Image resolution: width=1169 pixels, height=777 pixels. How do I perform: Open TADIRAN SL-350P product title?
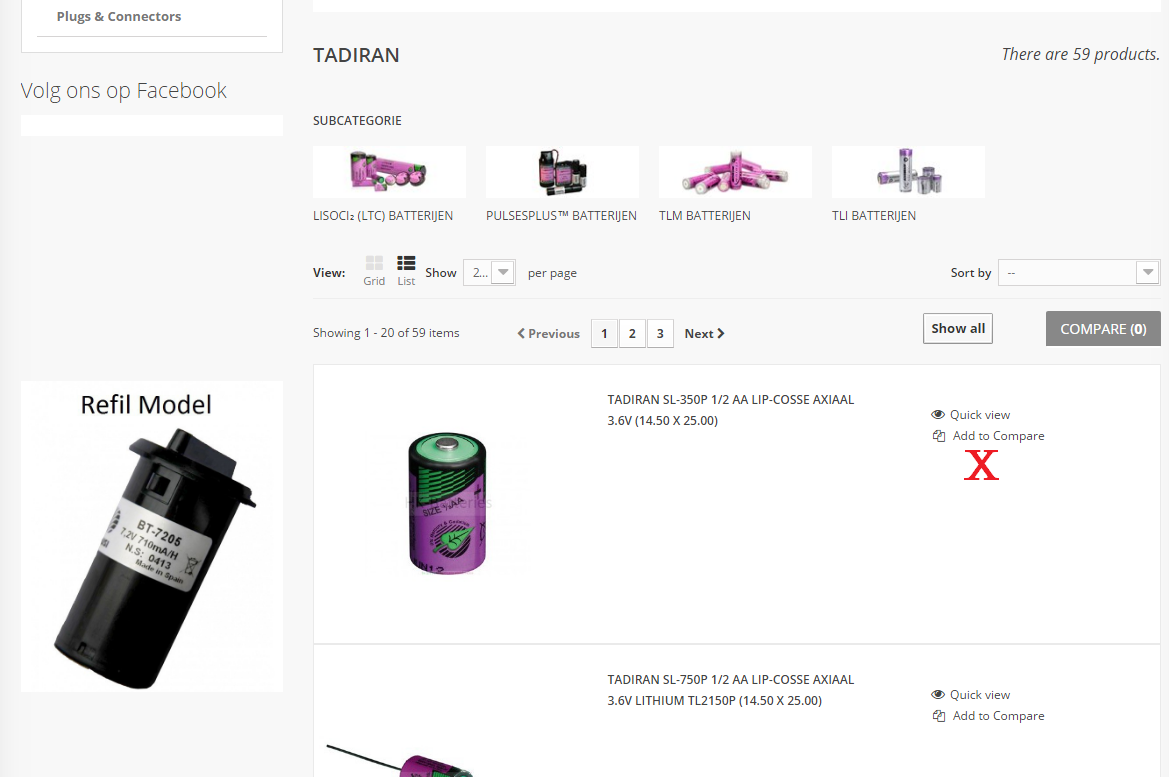(731, 410)
